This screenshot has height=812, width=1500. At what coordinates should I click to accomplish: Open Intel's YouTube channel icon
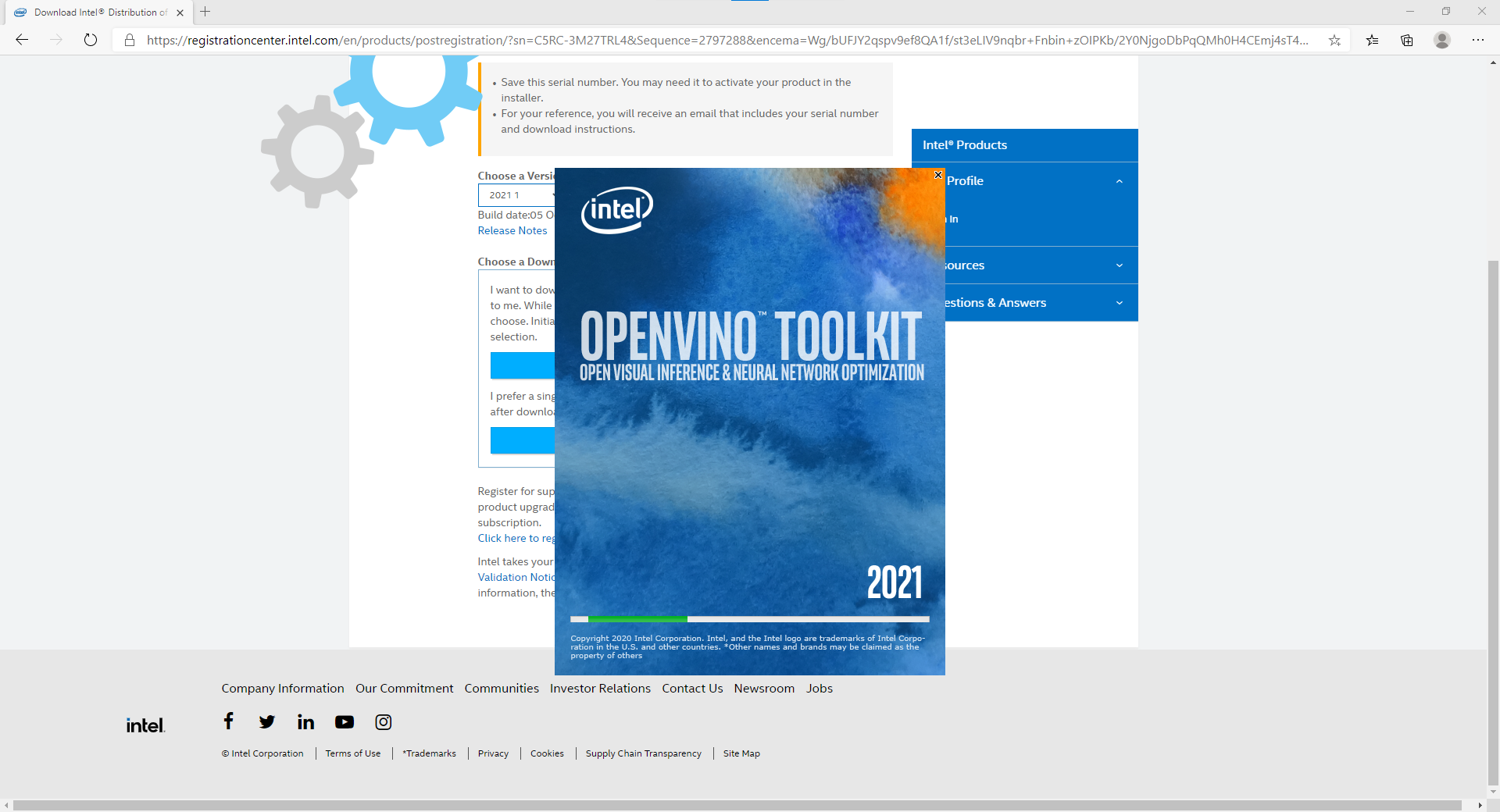[x=344, y=721]
